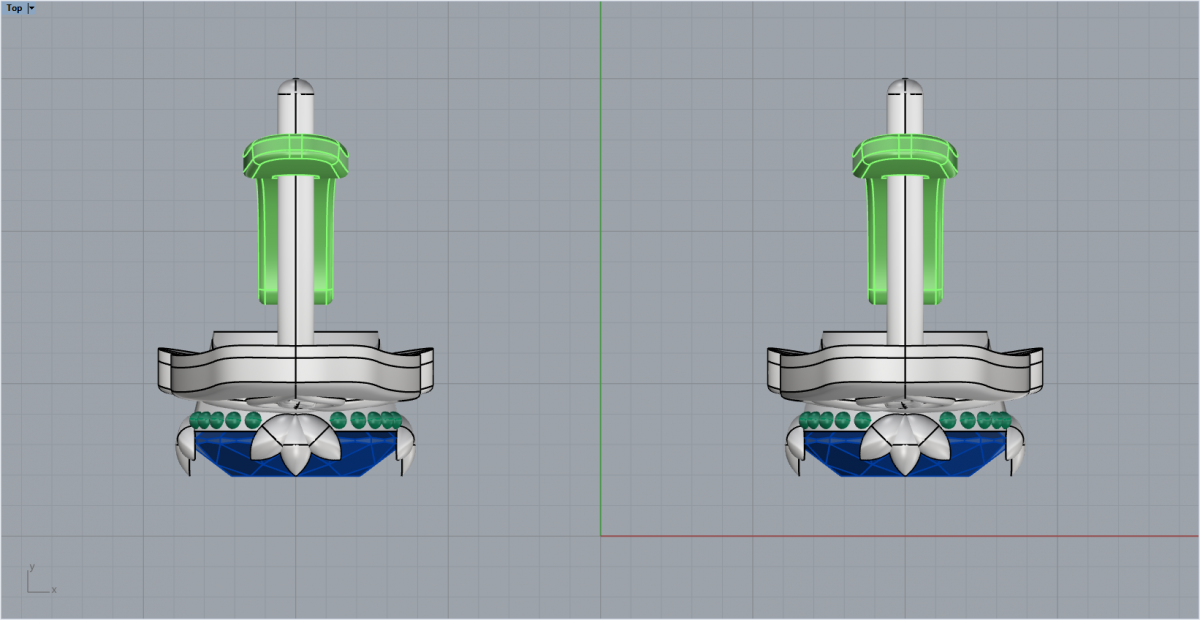Click the Top viewport title label

pyautogui.click(x=14, y=7)
